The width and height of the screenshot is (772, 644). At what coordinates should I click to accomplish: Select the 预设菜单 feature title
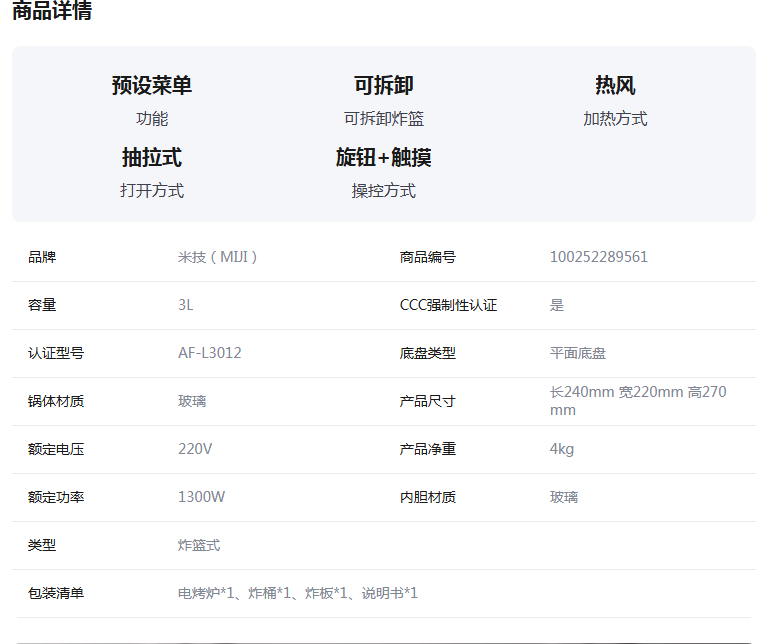pos(152,85)
